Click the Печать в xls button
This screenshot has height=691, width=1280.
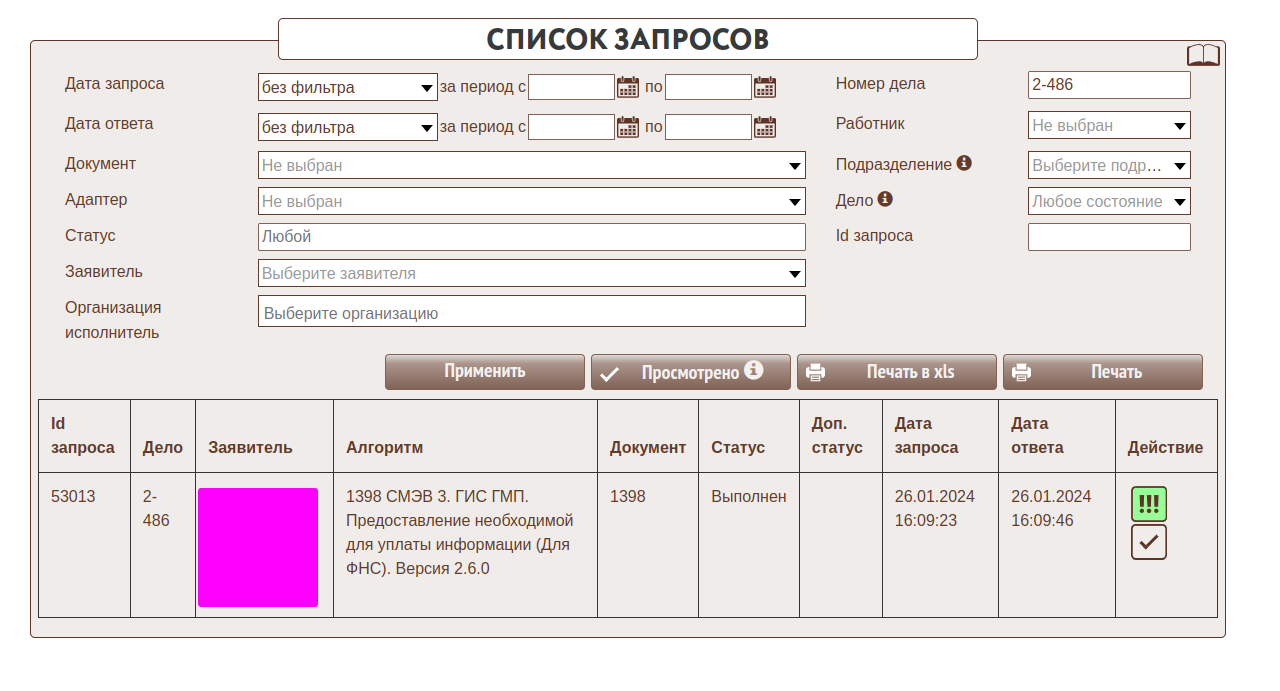pos(897,372)
